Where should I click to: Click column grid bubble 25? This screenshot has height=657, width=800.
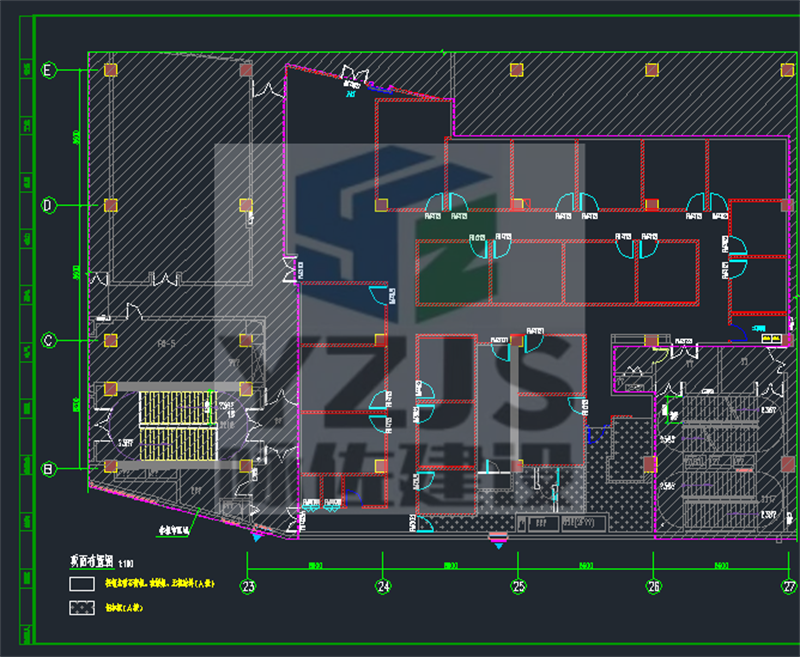coord(518,587)
